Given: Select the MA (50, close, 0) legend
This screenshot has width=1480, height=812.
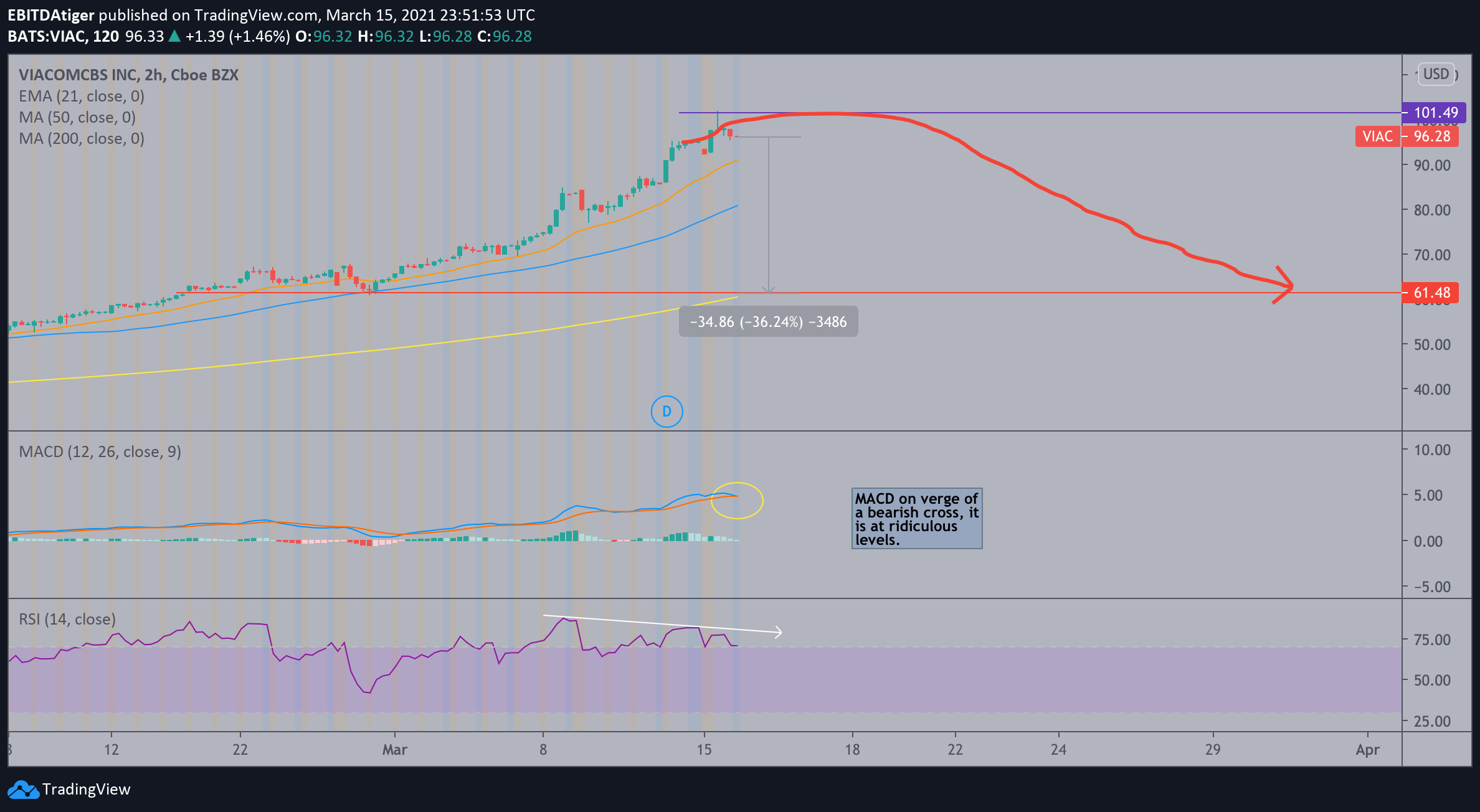Looking at the screenshot, I should (x=77, y=118).
